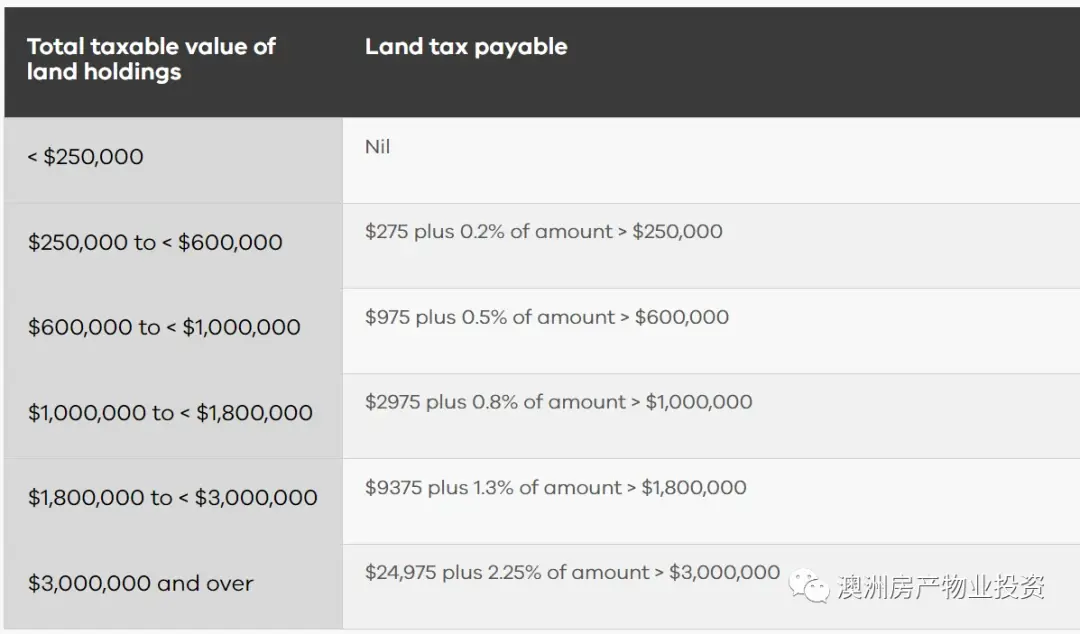Screen dimensions: 1080x634
Task: Click the 澳洲房产物业投资 watermark text
Action: tap(941, 587)
